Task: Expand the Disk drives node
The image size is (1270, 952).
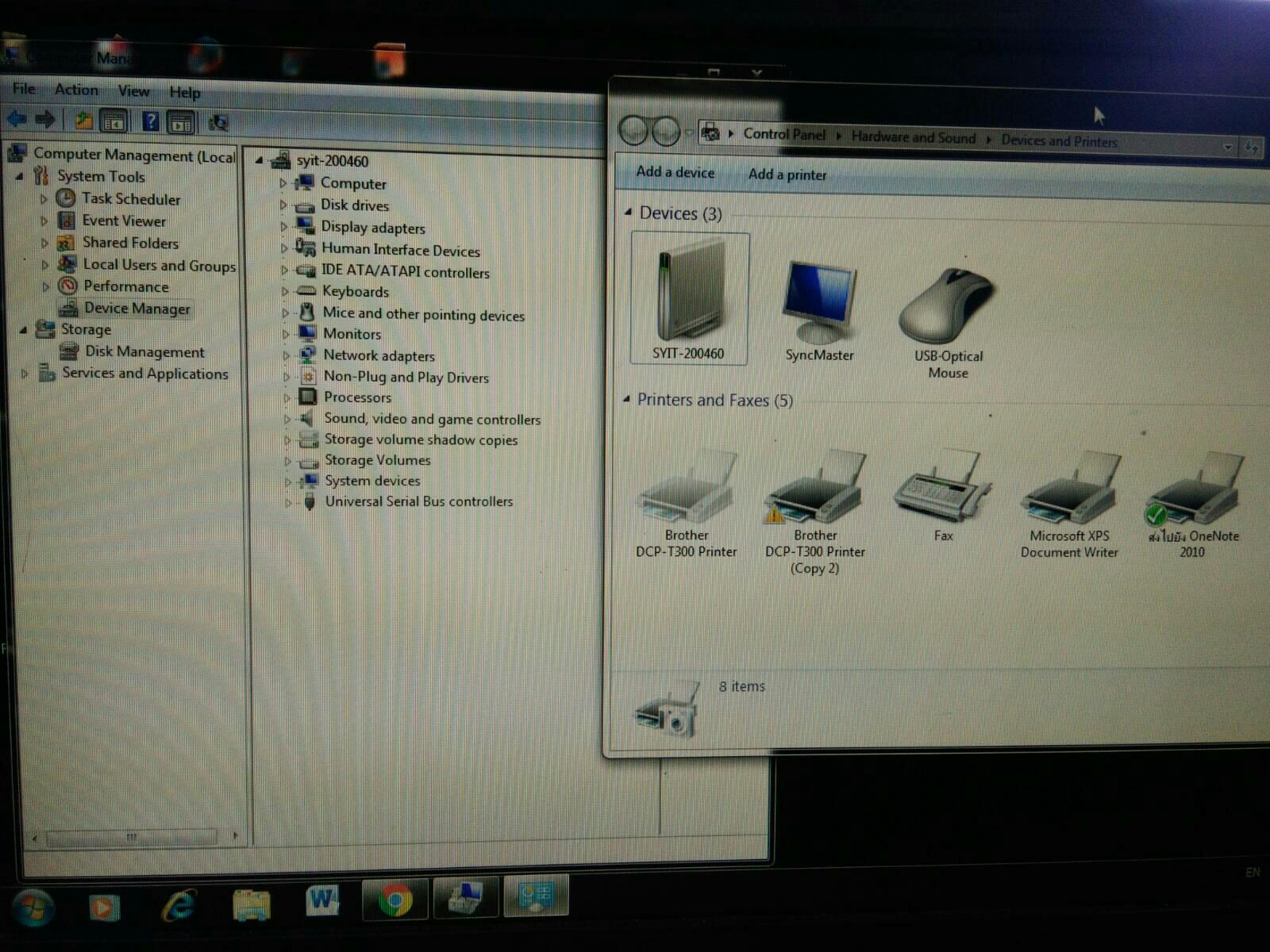Action: point(283,205)
